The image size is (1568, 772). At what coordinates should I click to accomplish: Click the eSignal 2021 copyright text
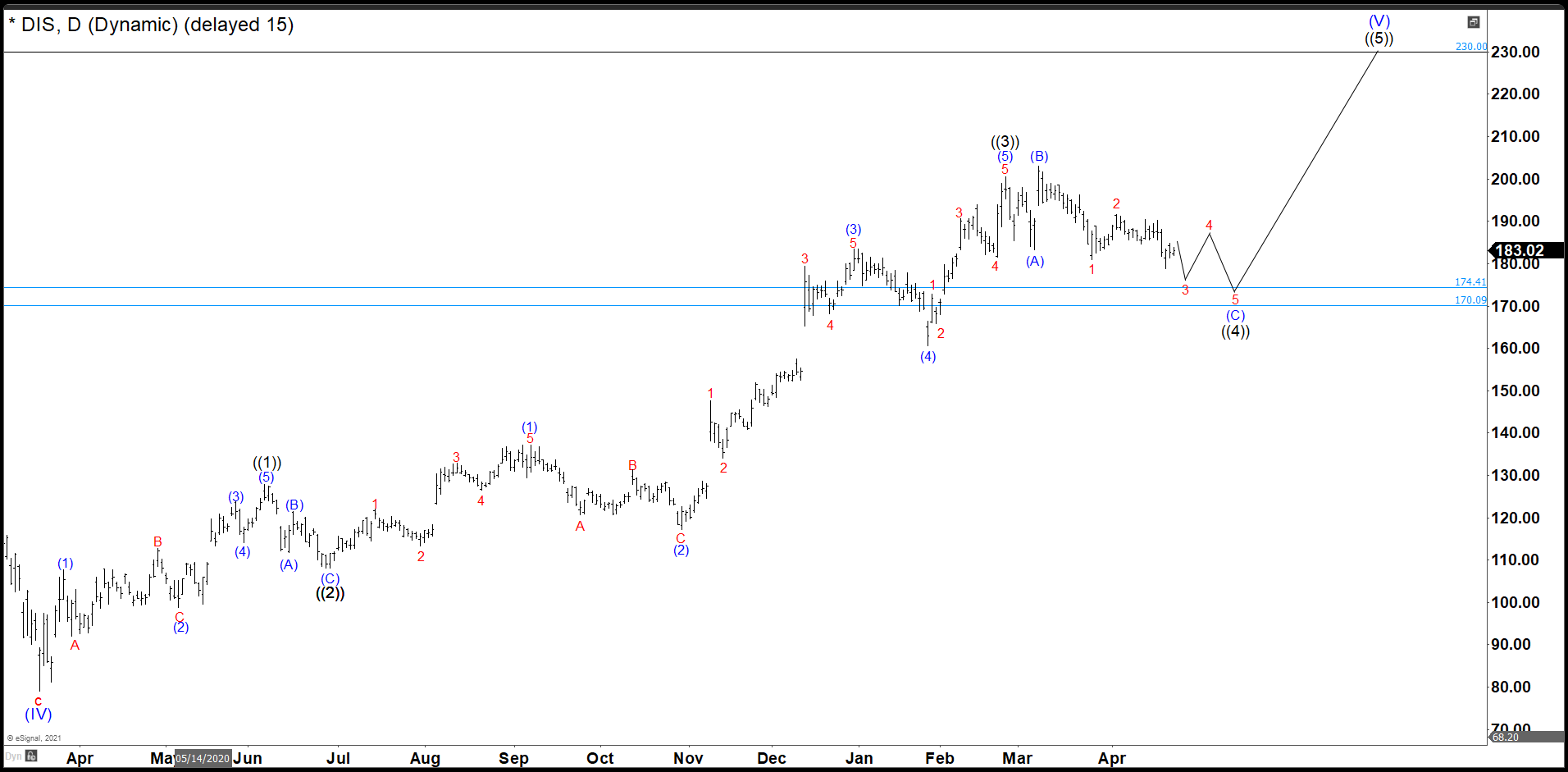tap(34, 738)
